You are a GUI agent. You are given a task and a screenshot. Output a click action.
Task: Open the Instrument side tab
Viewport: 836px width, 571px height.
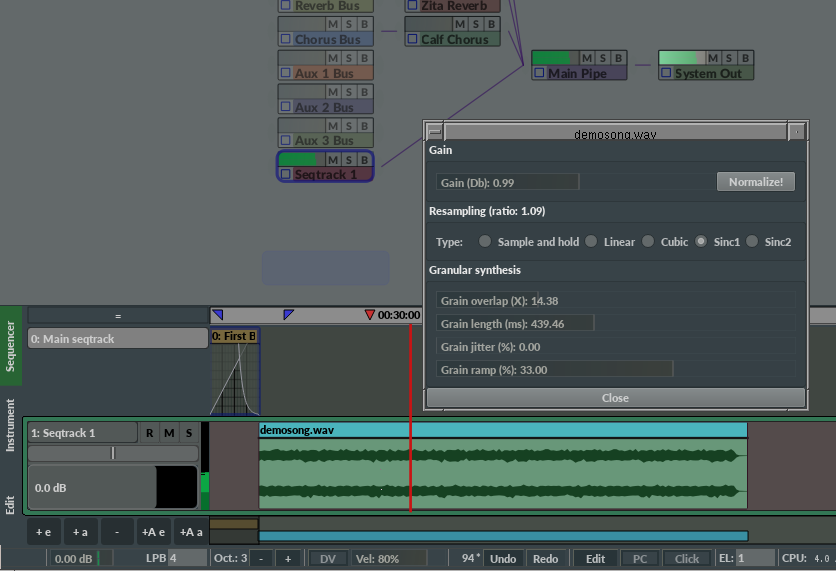(11, 425)
